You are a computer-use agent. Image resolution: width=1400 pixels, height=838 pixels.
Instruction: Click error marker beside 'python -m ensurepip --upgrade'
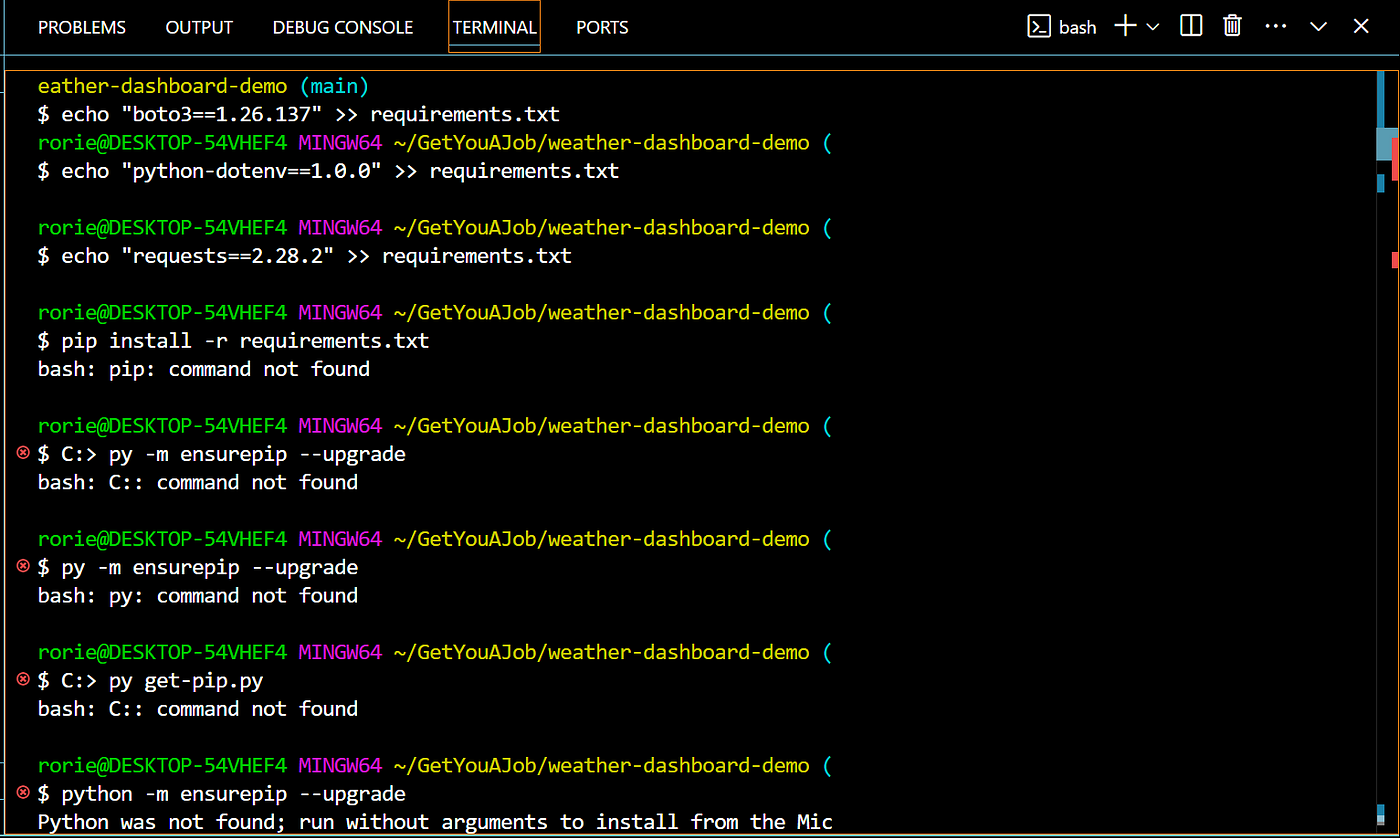click(24, 792)
